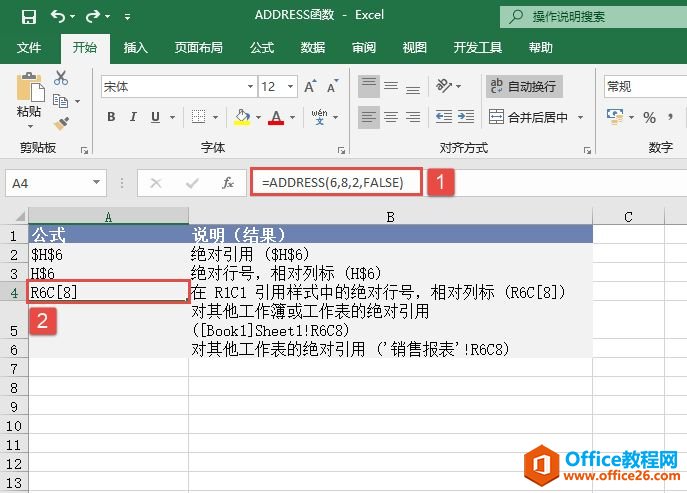The width and height of the screenshot is (687, 493).
Task: Click the Borders icon
Action: 198,117
